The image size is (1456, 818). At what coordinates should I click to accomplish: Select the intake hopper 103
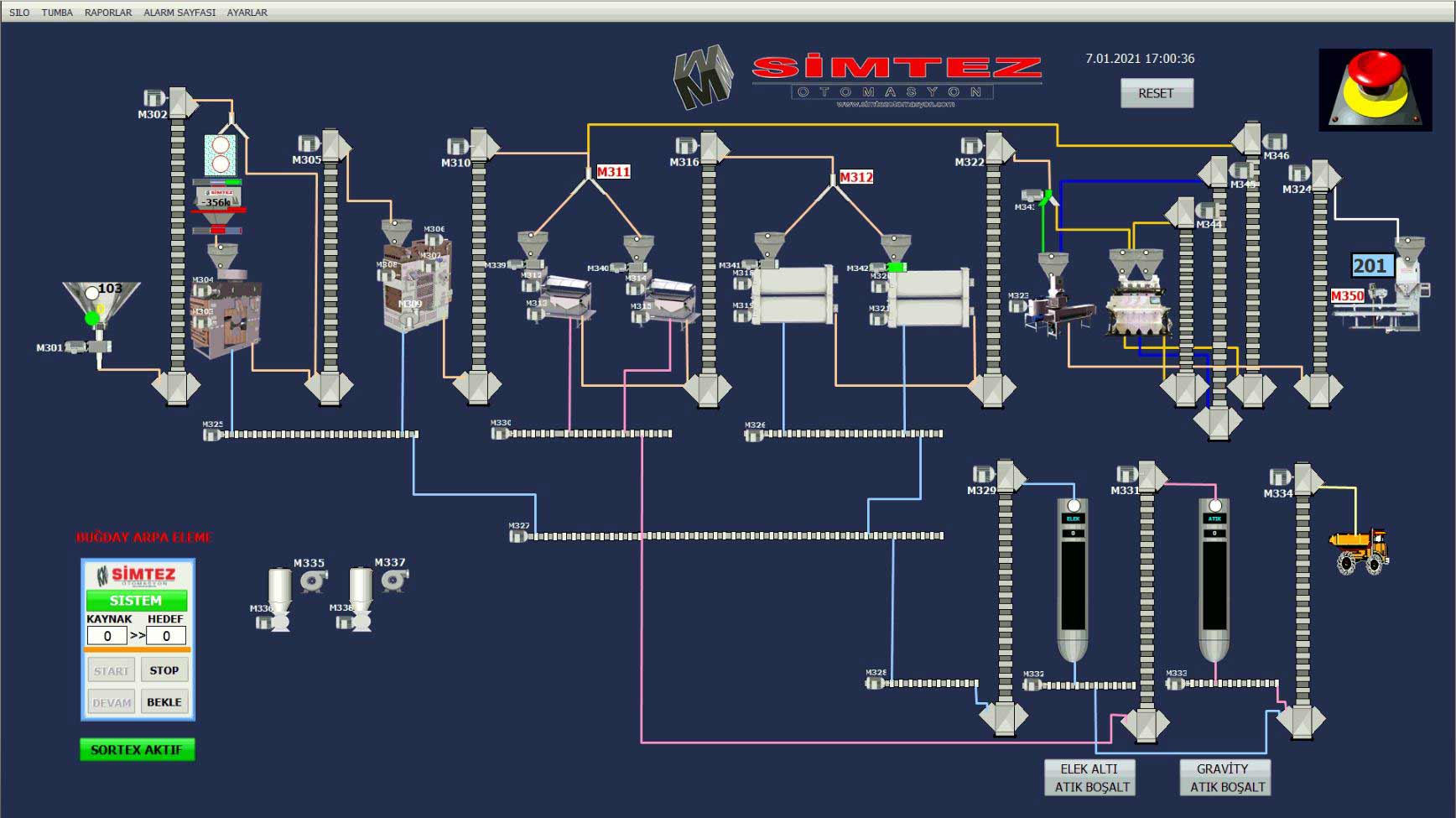coord(101,306)
